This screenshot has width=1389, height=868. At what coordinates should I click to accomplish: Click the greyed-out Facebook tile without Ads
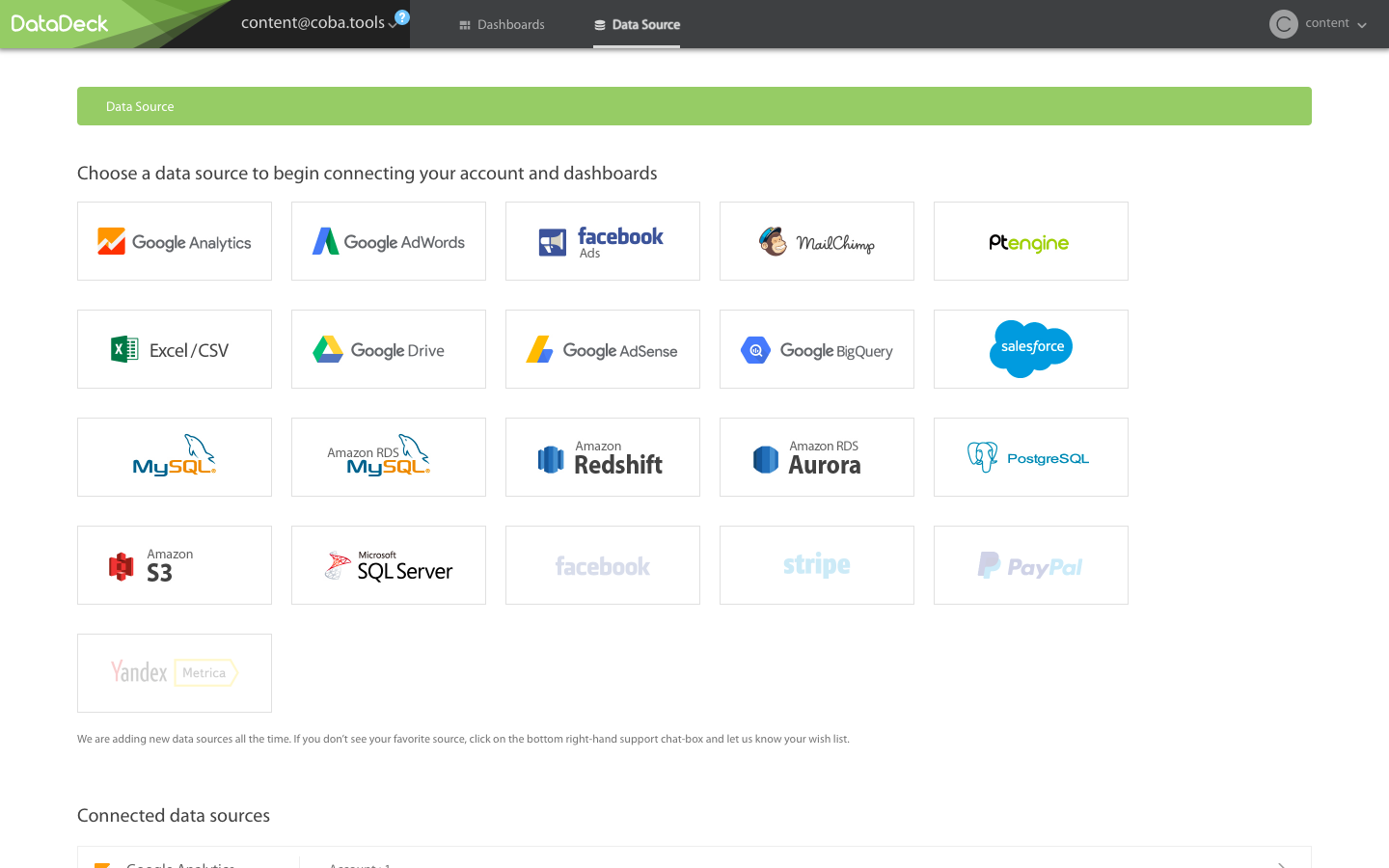(x=603, y=565)
